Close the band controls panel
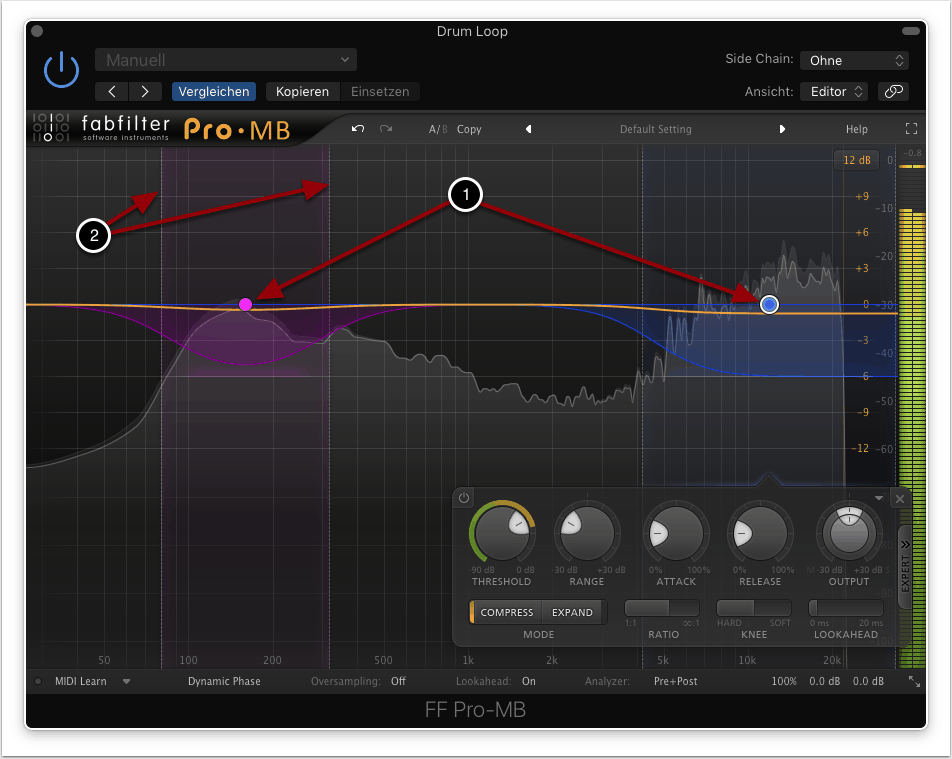Screen dimensions: 952x759 click(x=899, y=498)
